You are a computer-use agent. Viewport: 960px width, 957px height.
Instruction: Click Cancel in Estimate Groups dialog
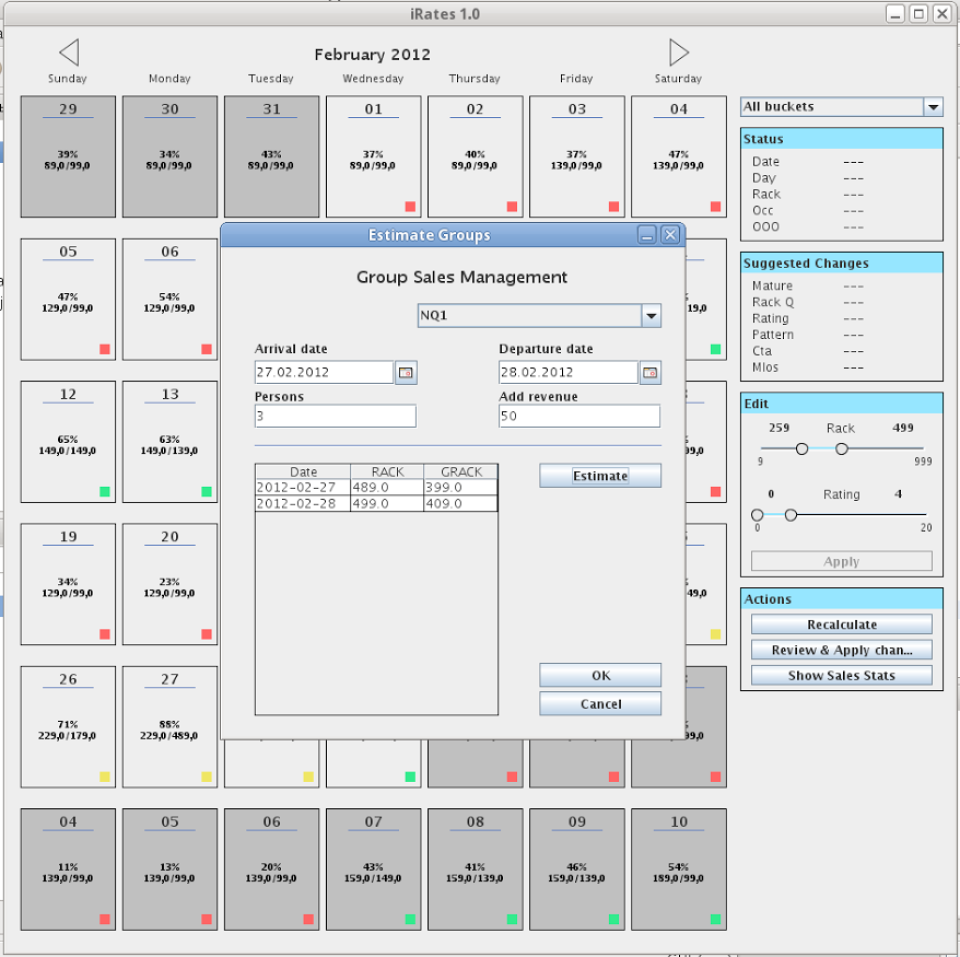click(600, 704)
